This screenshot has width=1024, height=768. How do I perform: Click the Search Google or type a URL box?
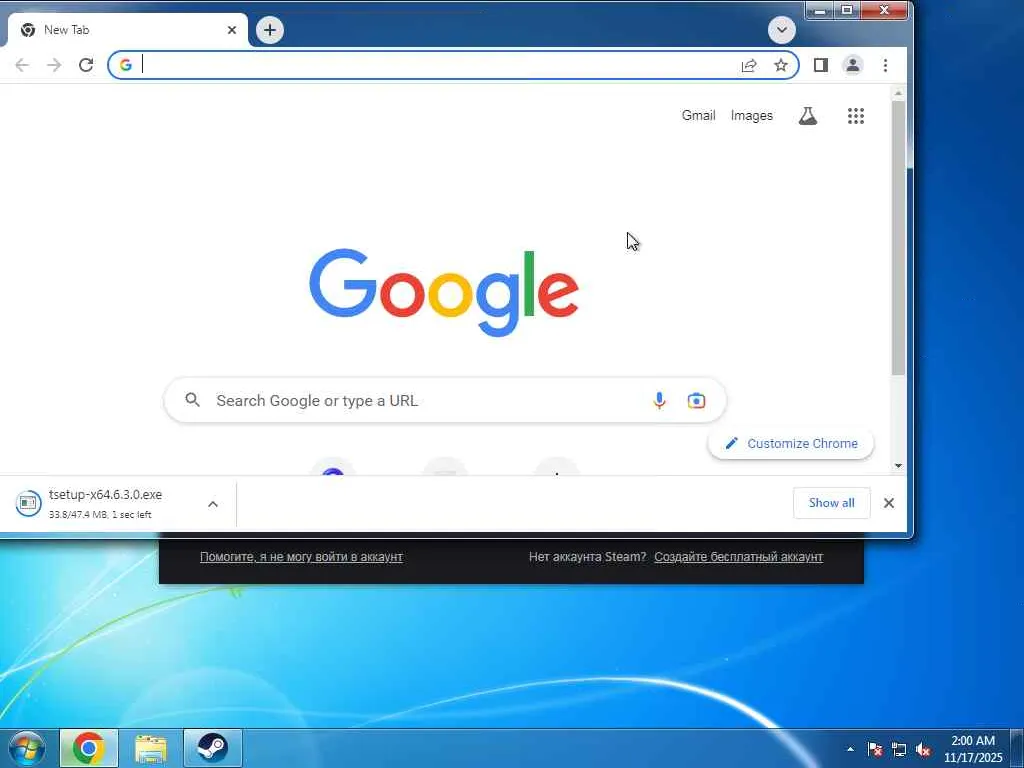coord(444,400)
